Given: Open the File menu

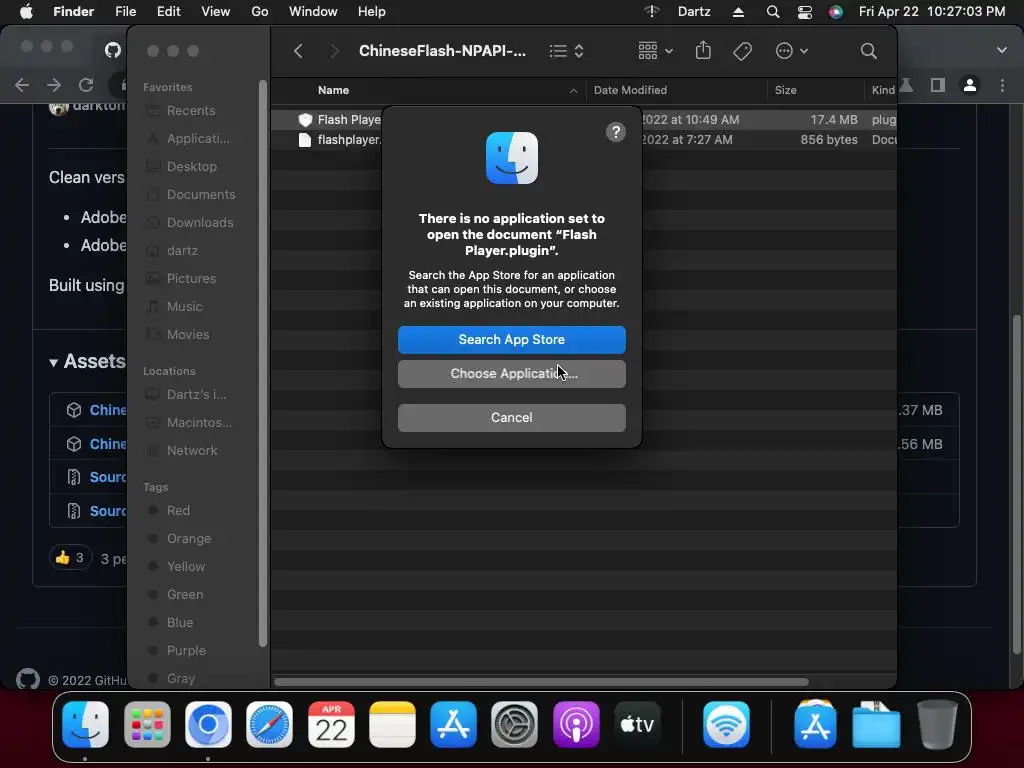Looking at the screenshot, I should 125,11.
